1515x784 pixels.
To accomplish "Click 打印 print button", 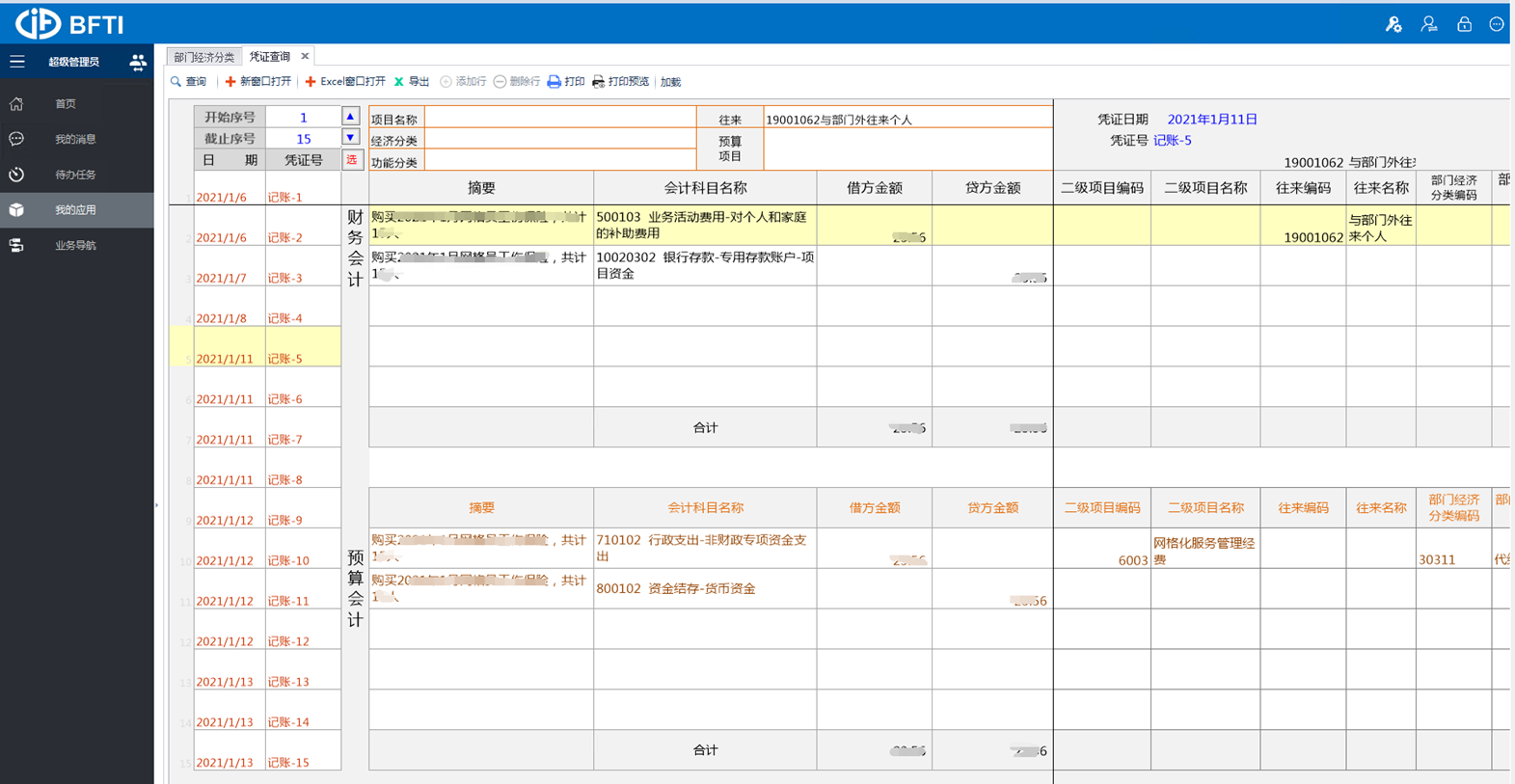I will (x=566, y=82).
